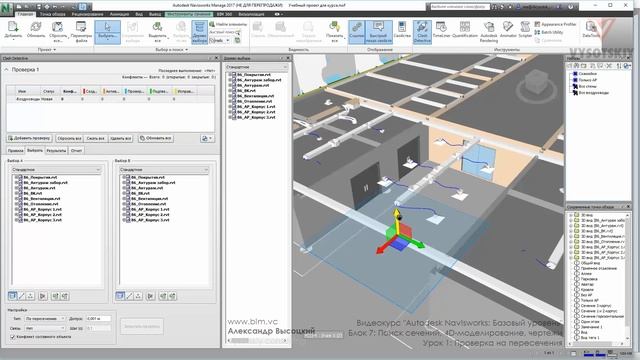Open the Отчет tab in Clash Detective
This screenshot has height=360, width=640.
76,151
